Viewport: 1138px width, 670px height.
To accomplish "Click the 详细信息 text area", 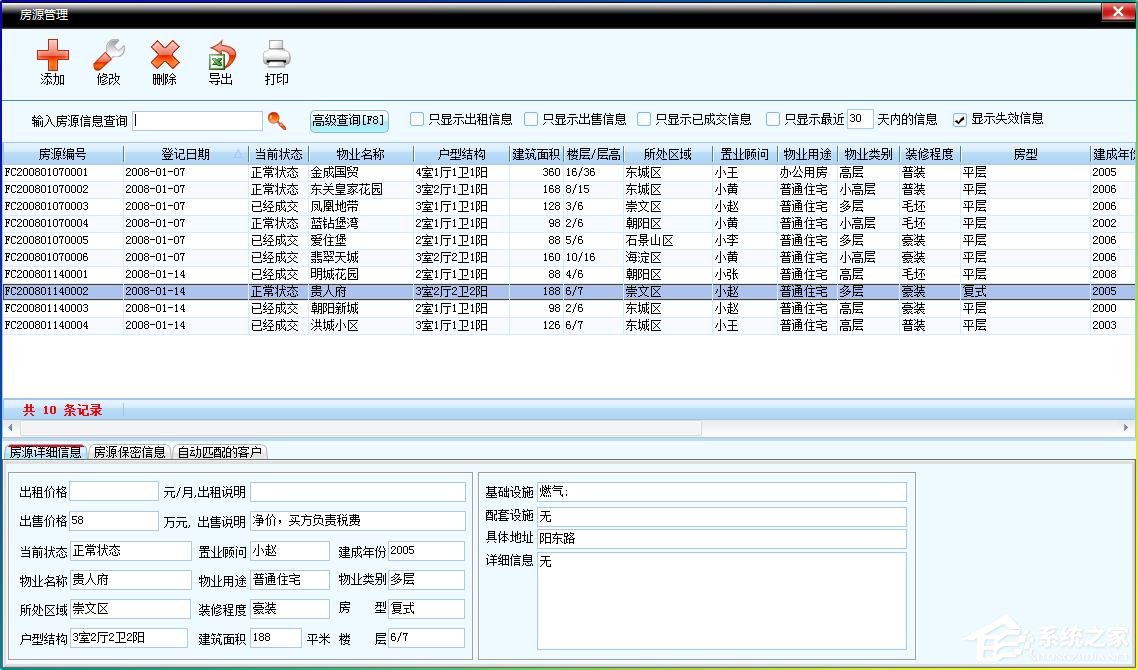I will coord(722,601).
